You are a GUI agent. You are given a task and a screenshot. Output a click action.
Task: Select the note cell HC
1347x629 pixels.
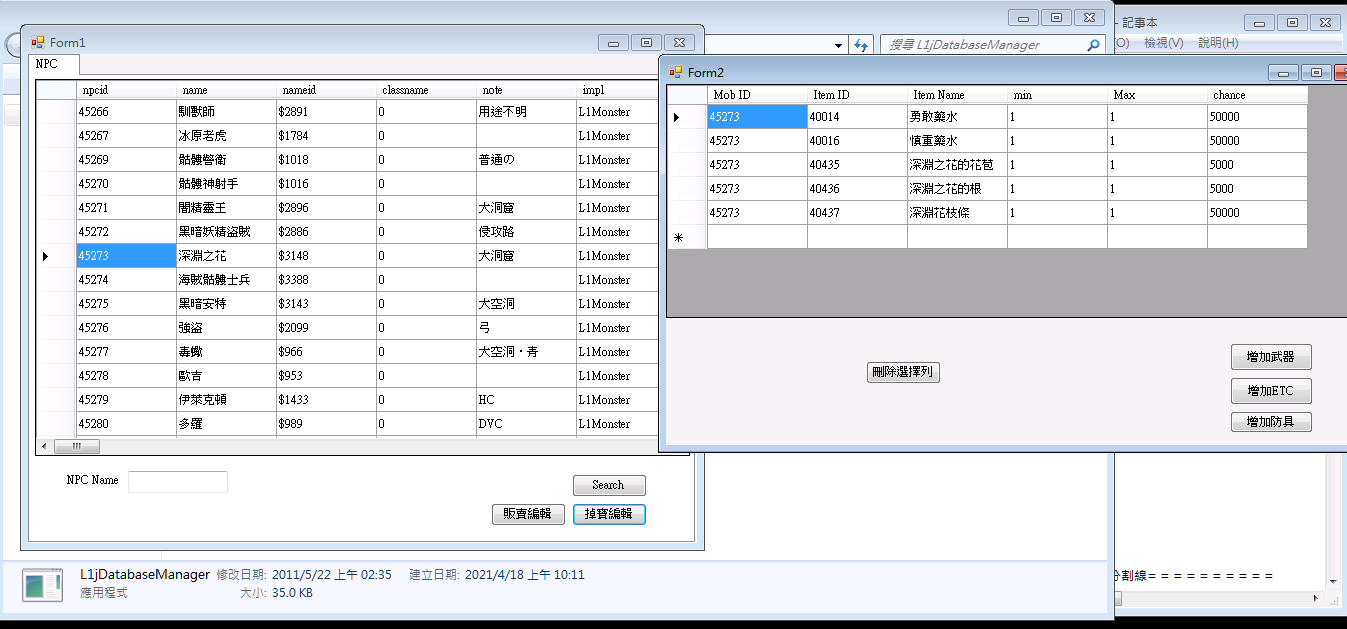click(x=526, y=400)
